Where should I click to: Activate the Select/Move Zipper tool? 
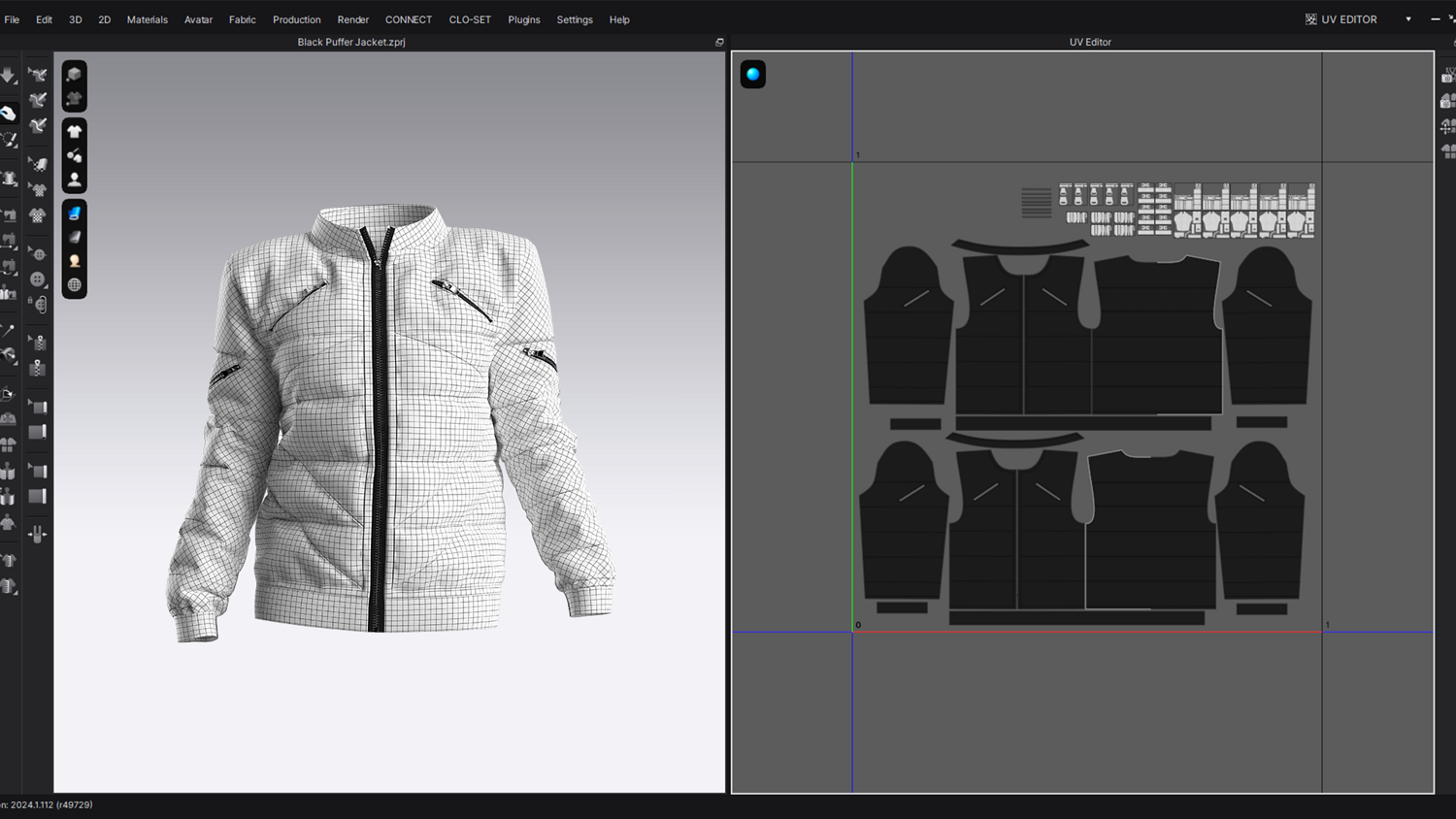pyautogui.click(x=38, y=343)
